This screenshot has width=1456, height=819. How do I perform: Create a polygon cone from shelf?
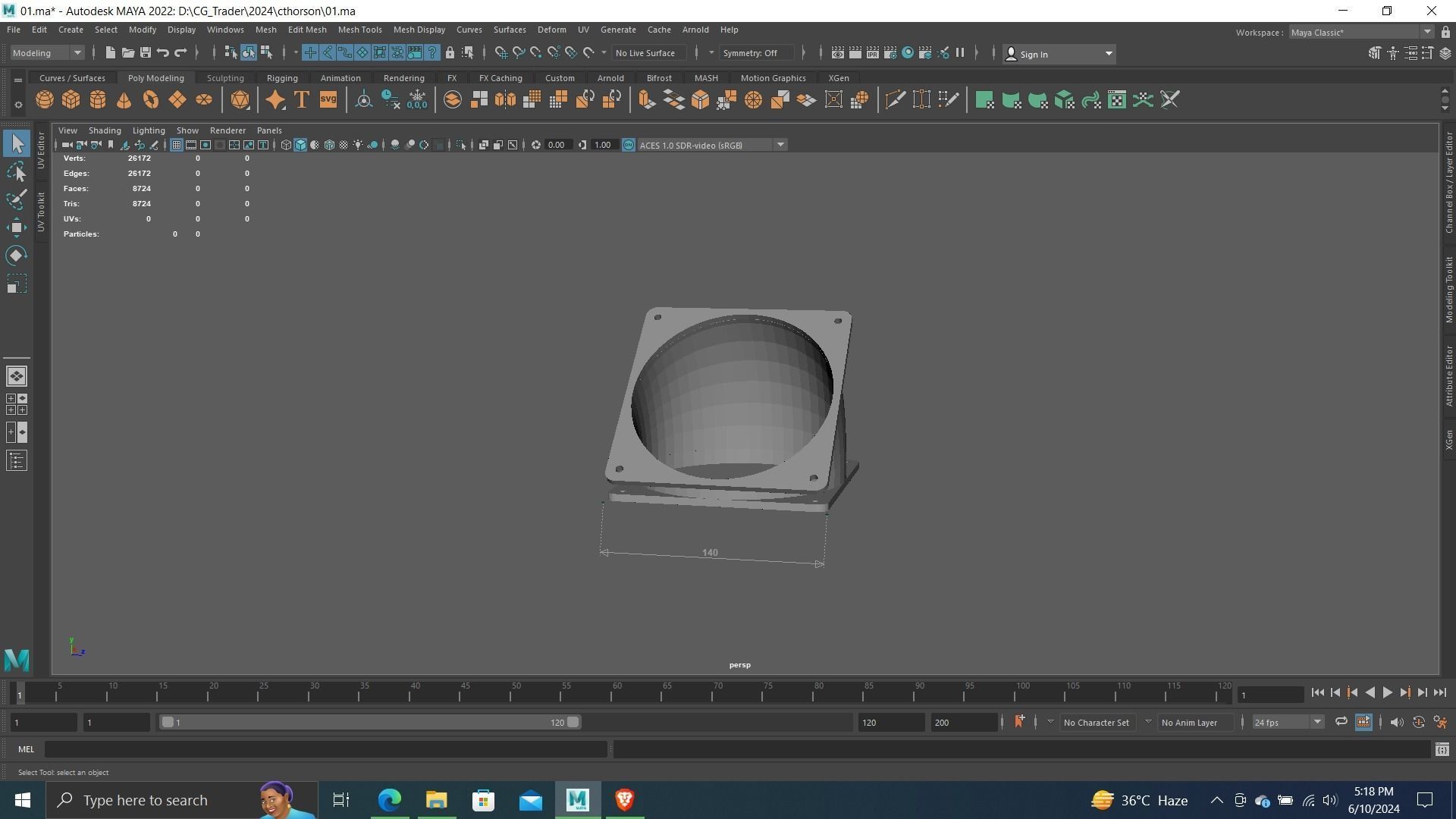(x=124, y=100)
